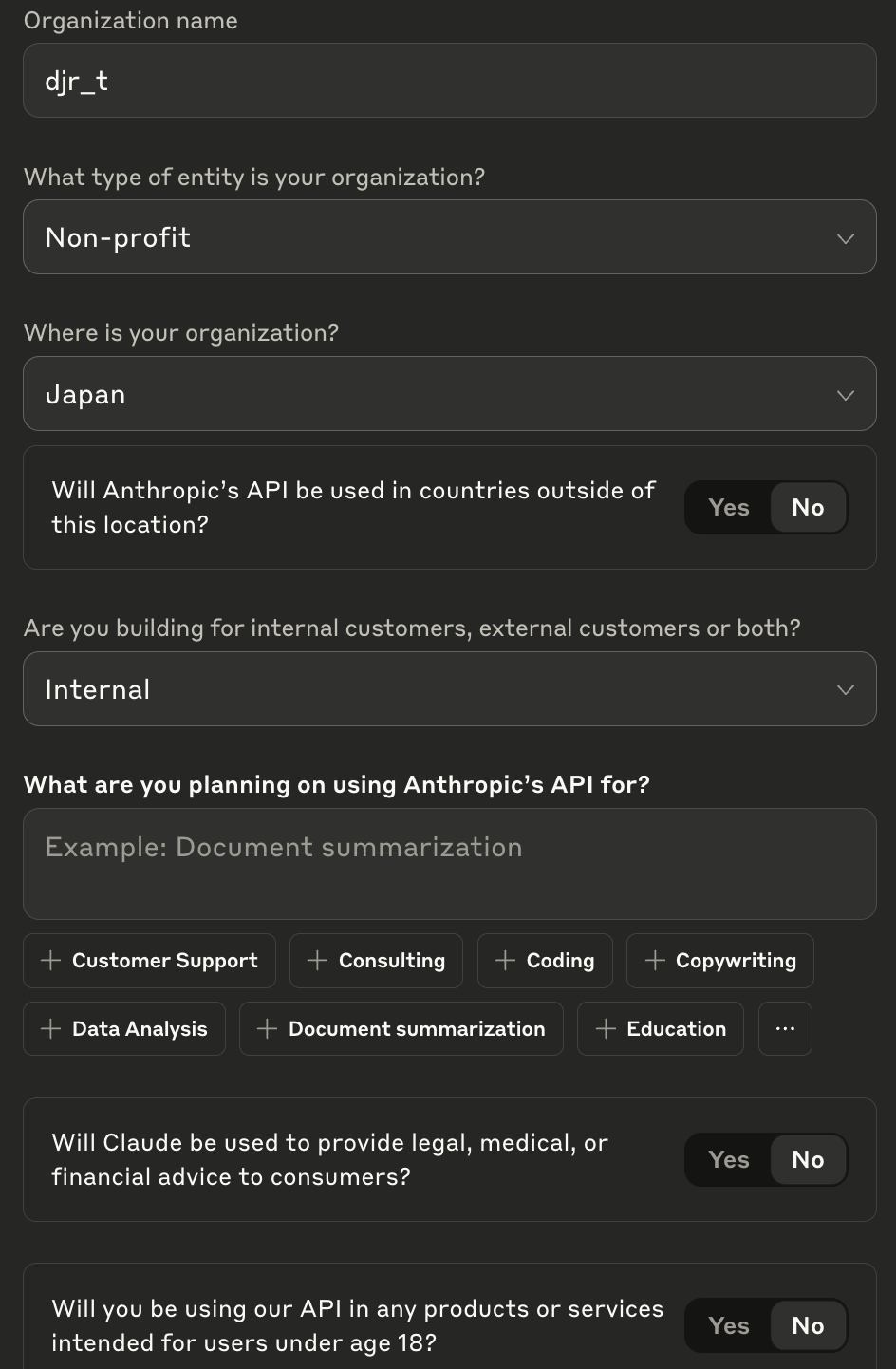
Task: Click the plus icon on Consulting chip
Action: [x=317, y=961]
